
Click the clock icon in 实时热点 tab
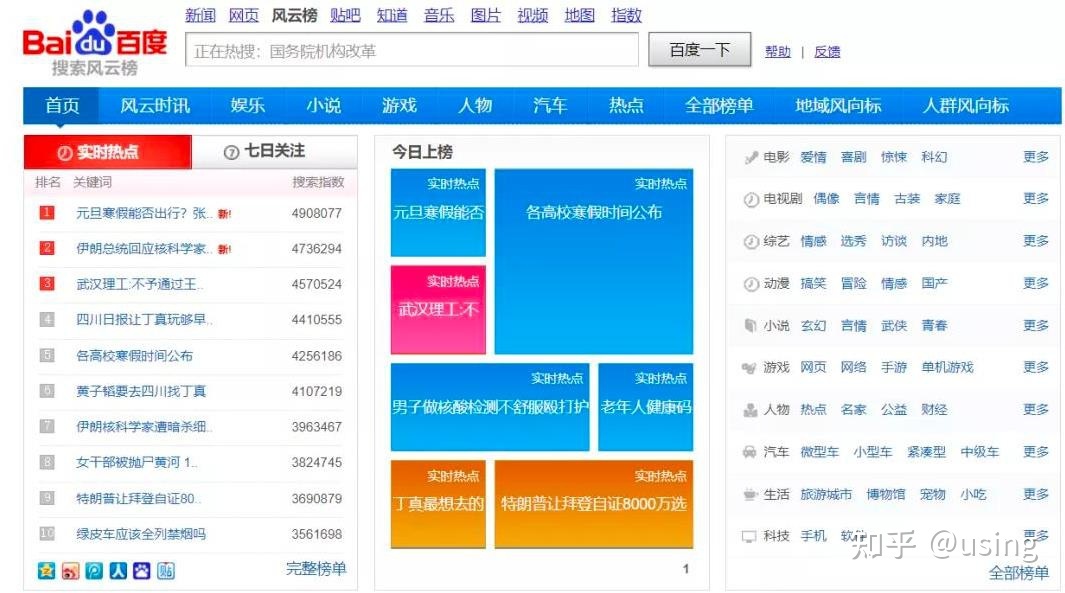click(65, 153)
